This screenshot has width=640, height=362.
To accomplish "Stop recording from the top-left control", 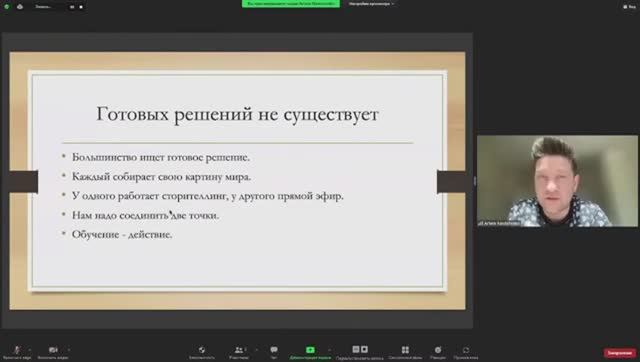I will tap(81, 7).
